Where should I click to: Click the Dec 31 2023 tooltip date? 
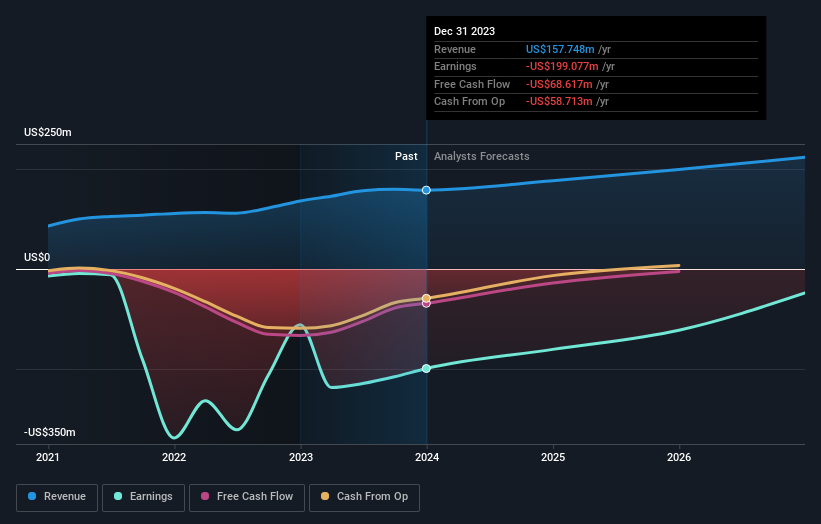464,31
